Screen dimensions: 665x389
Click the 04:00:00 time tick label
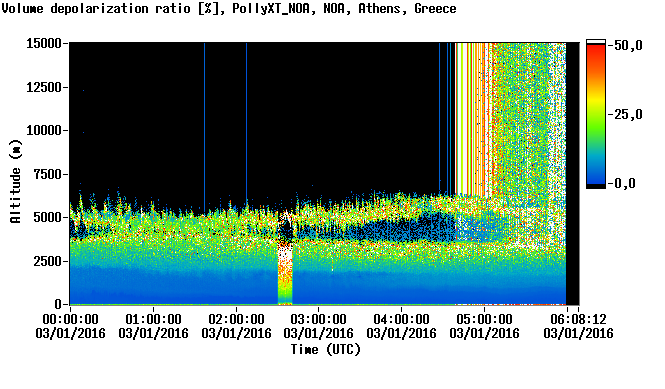click(402, 319)
